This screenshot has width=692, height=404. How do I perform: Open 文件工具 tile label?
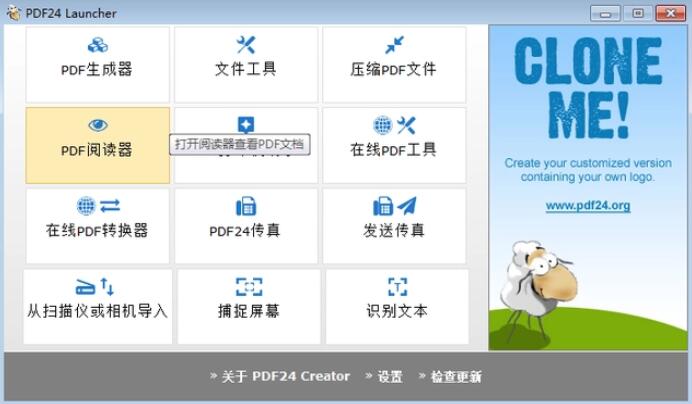(x=246, y=69)
